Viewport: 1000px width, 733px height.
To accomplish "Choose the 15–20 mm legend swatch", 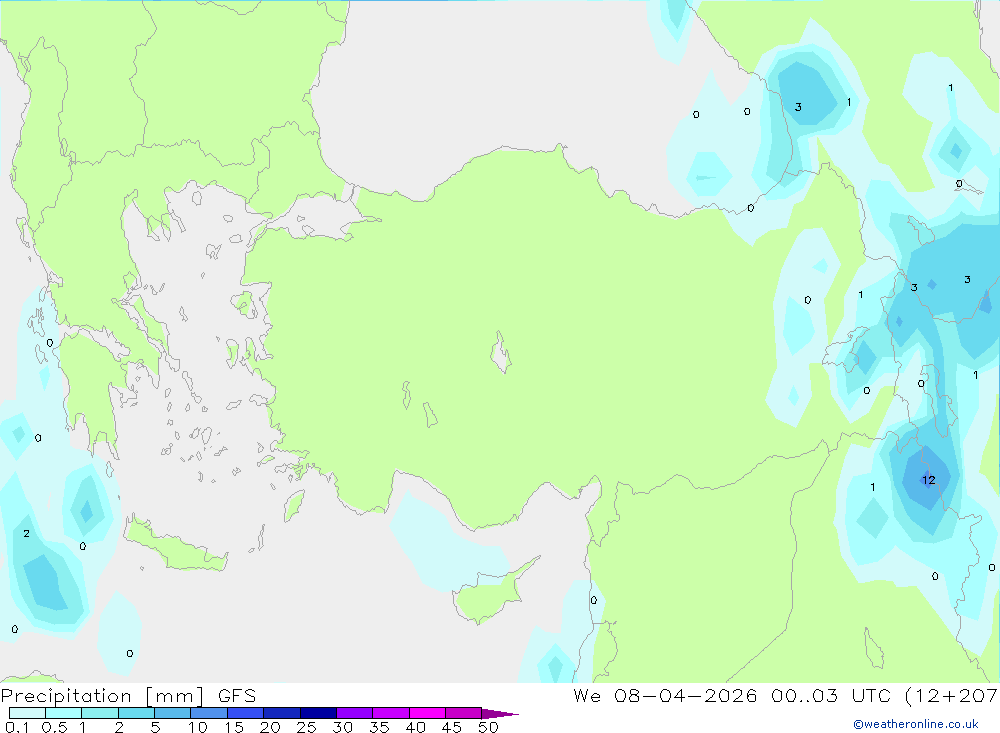I will tap(245, 713).
